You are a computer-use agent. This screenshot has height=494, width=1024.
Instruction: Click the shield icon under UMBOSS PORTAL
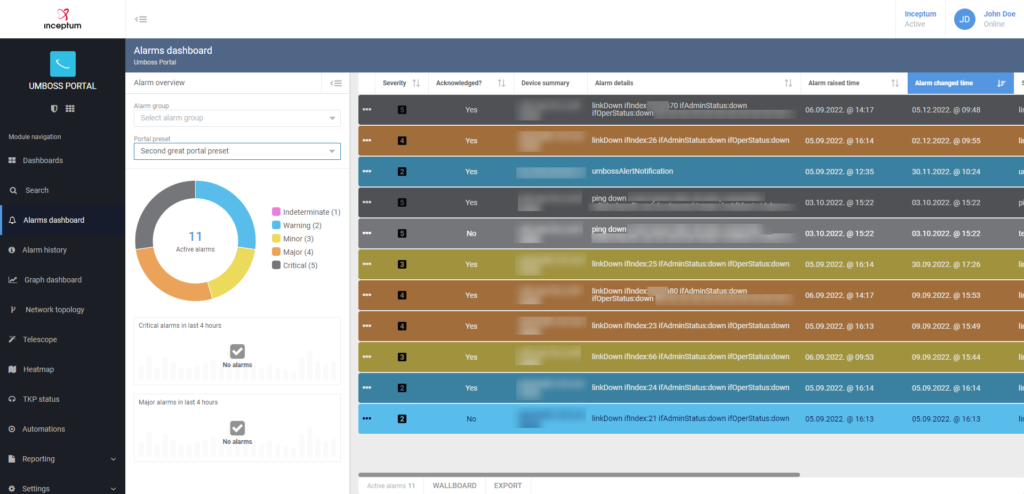click(54, 108)
